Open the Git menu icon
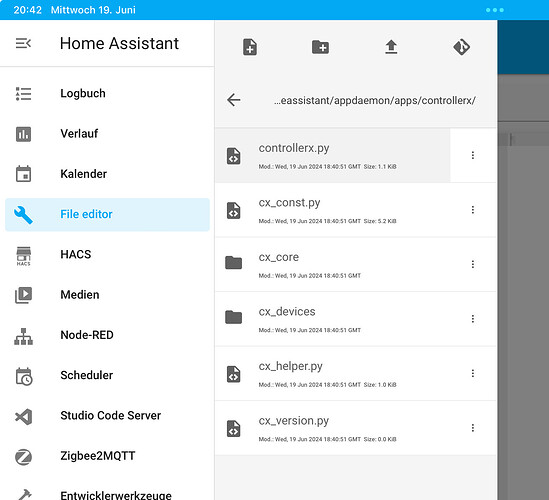 (x=461, y=47)
